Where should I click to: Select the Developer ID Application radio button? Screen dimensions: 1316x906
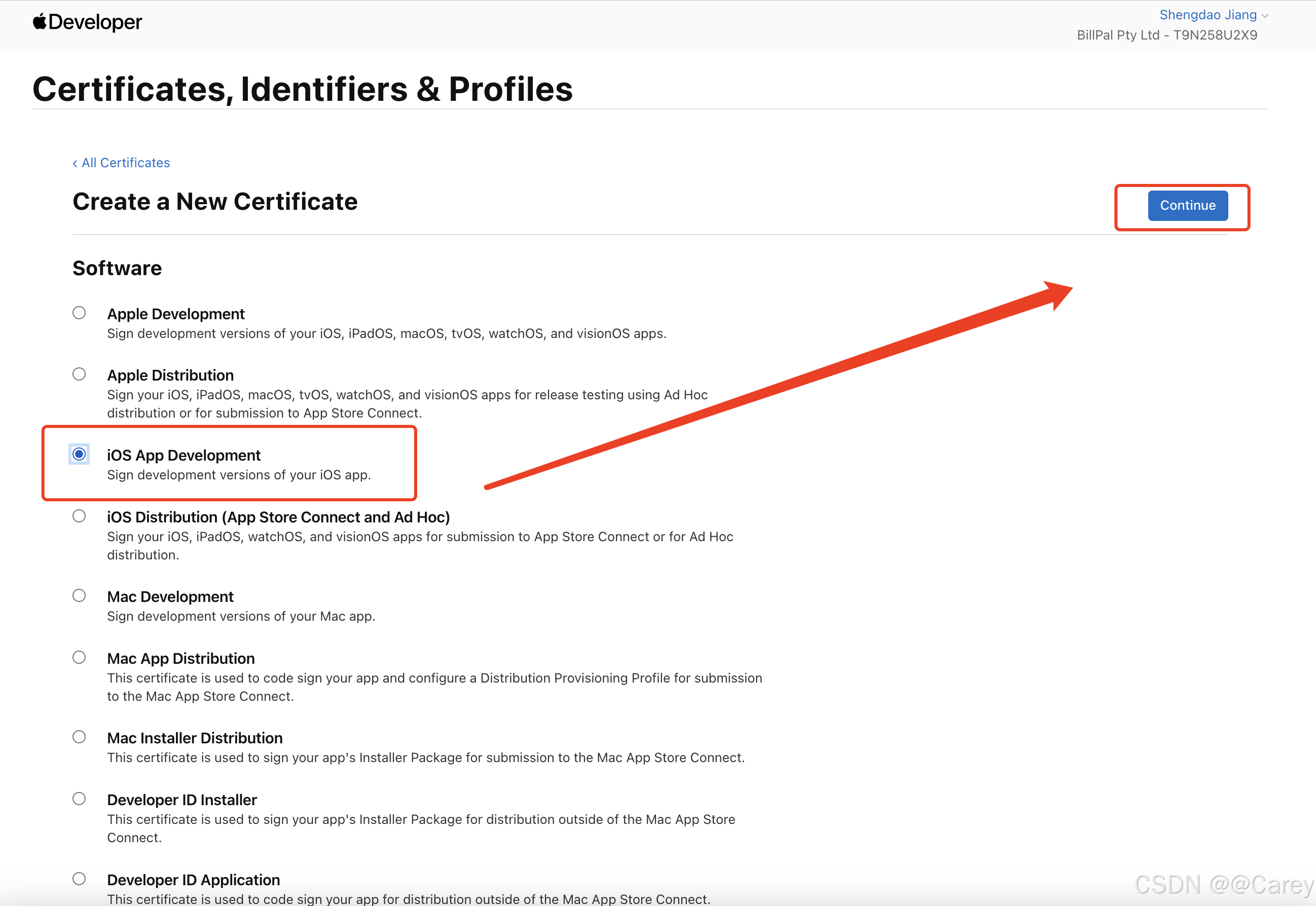pos(79,879)
